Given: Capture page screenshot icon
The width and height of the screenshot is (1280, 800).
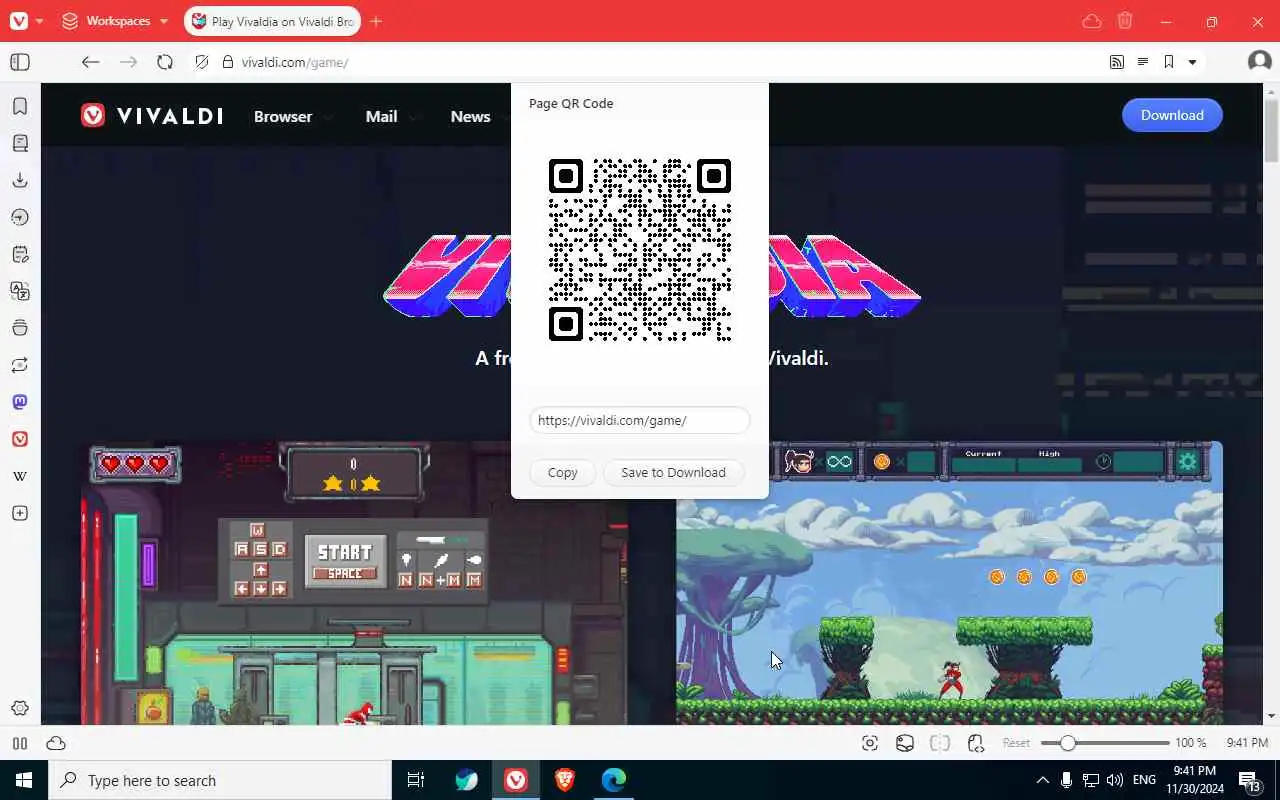Looking at the screenshot, I should point(870,743).
